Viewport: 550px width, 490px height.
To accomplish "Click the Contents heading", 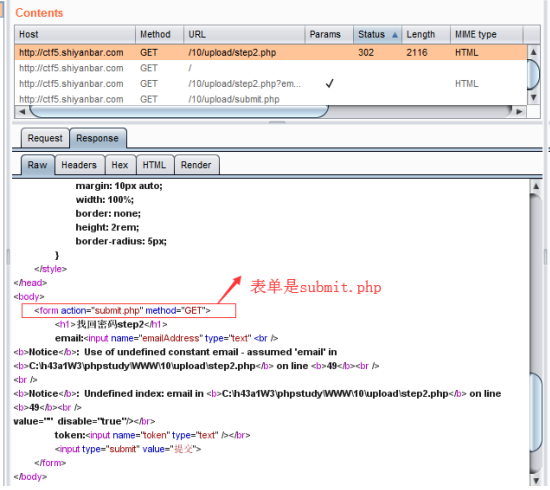I will point(39,13).
